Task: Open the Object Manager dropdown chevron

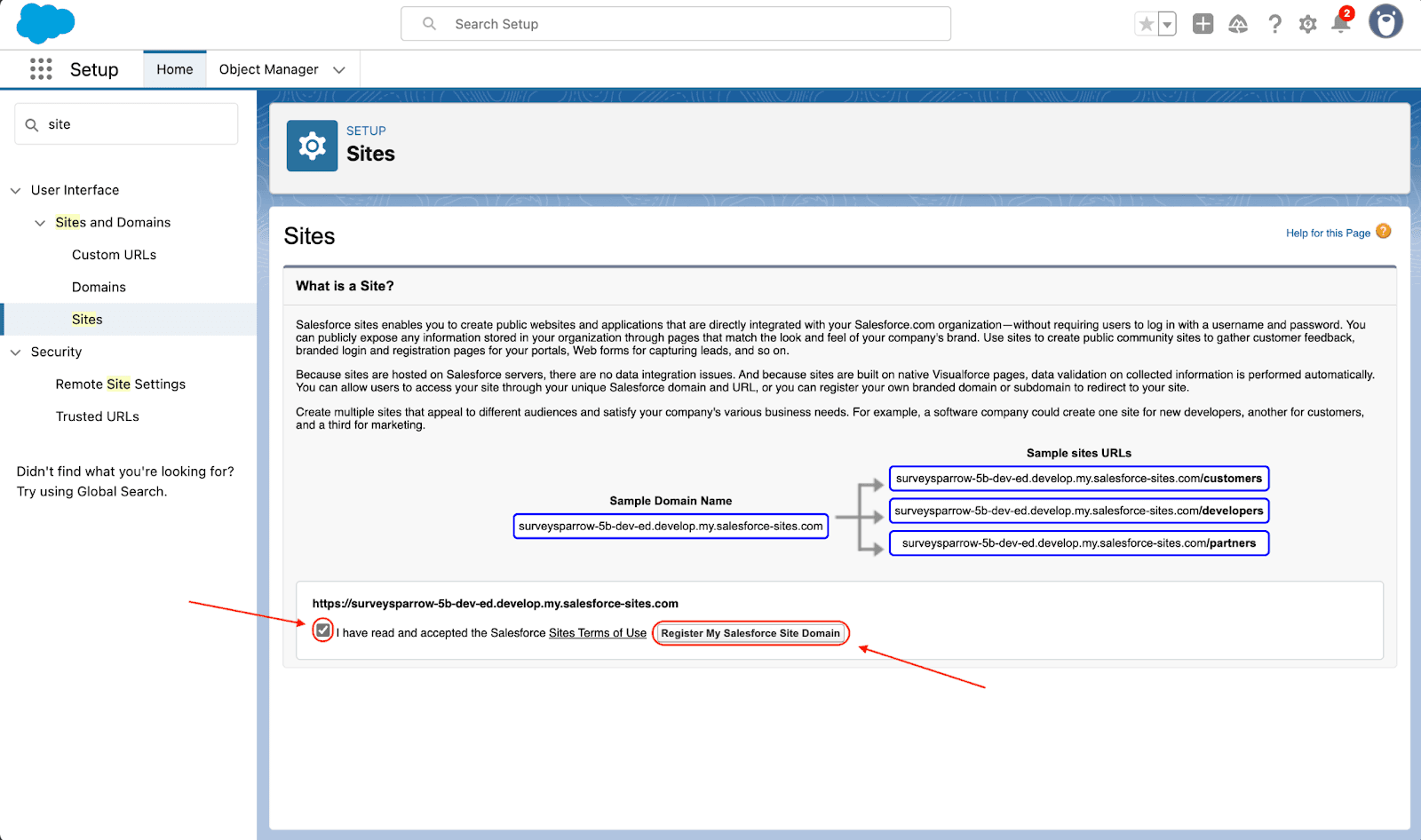Action: click(339, 70)
